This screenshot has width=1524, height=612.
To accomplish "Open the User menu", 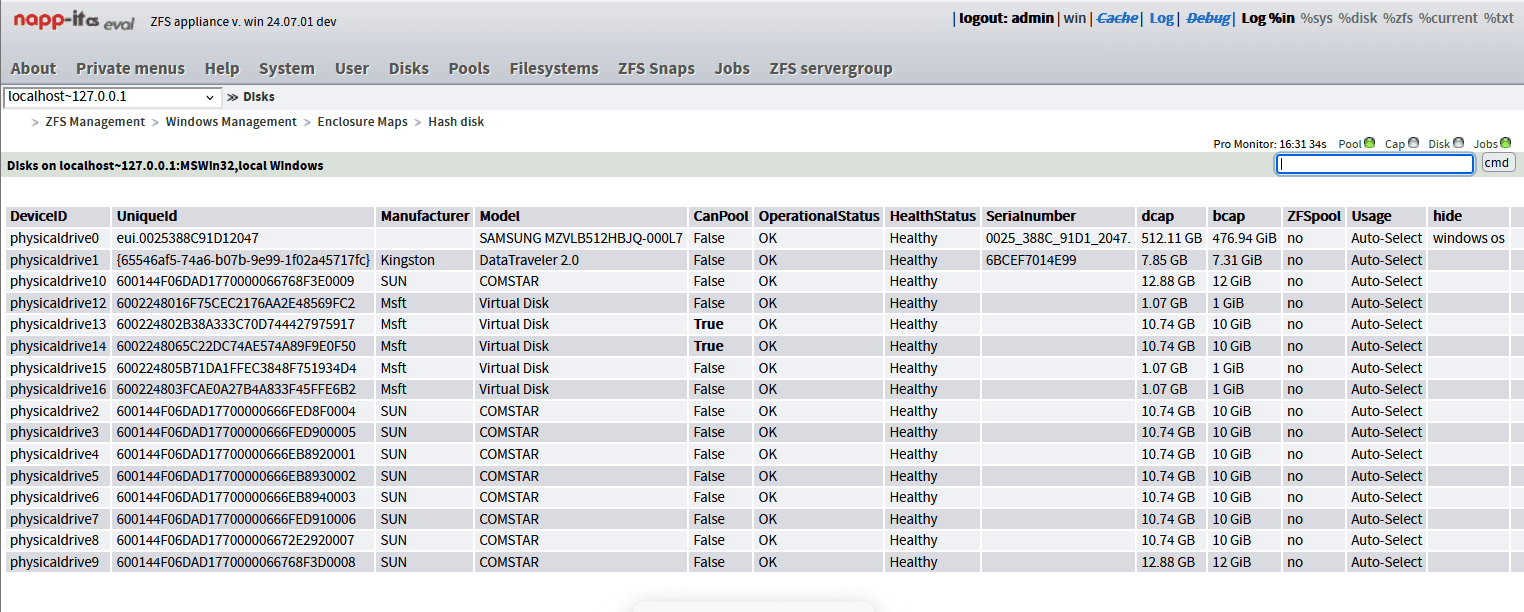I will click(x=352, y=68).
